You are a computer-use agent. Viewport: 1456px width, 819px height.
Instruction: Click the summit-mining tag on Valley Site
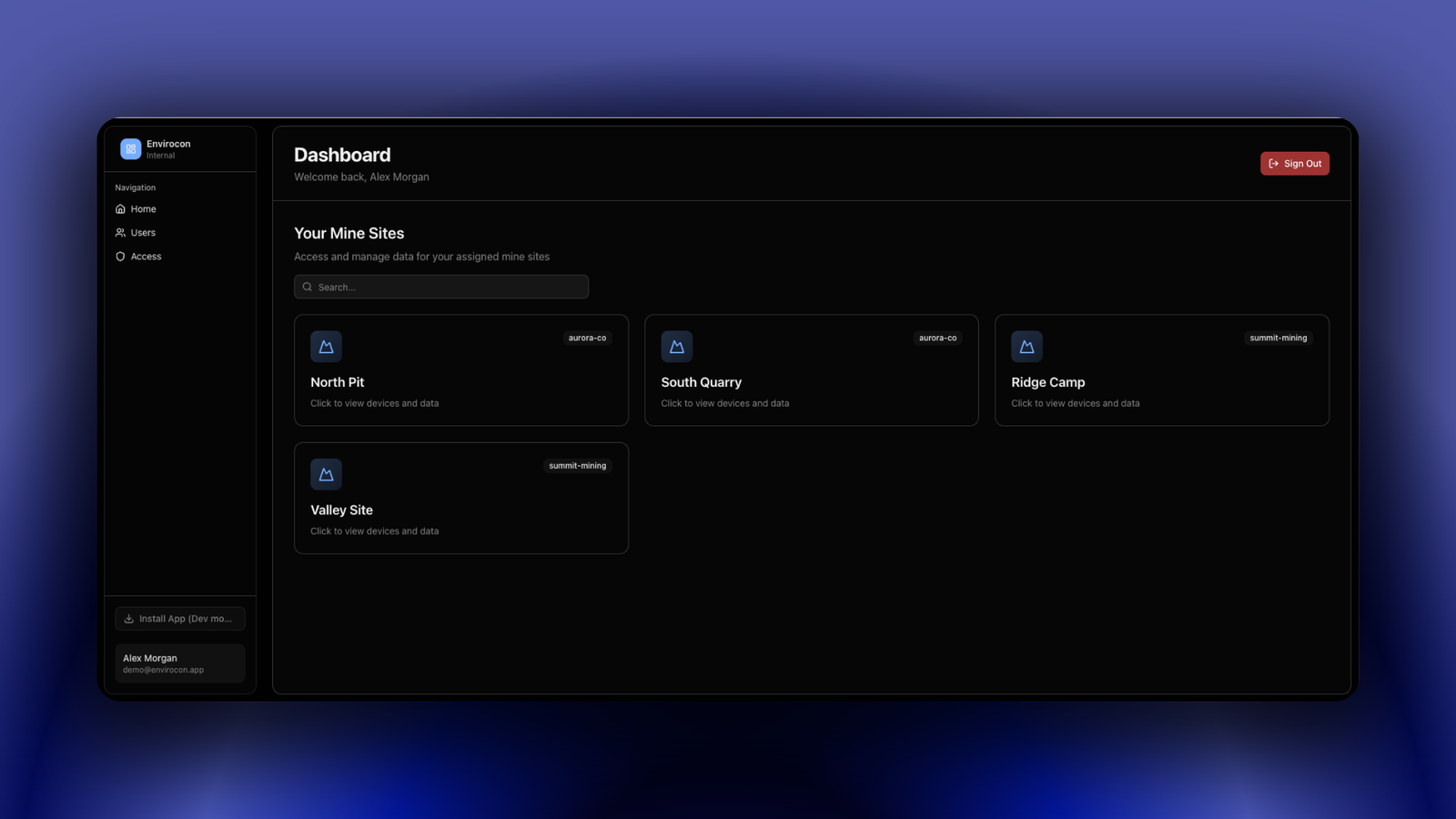tap(577, 466)
